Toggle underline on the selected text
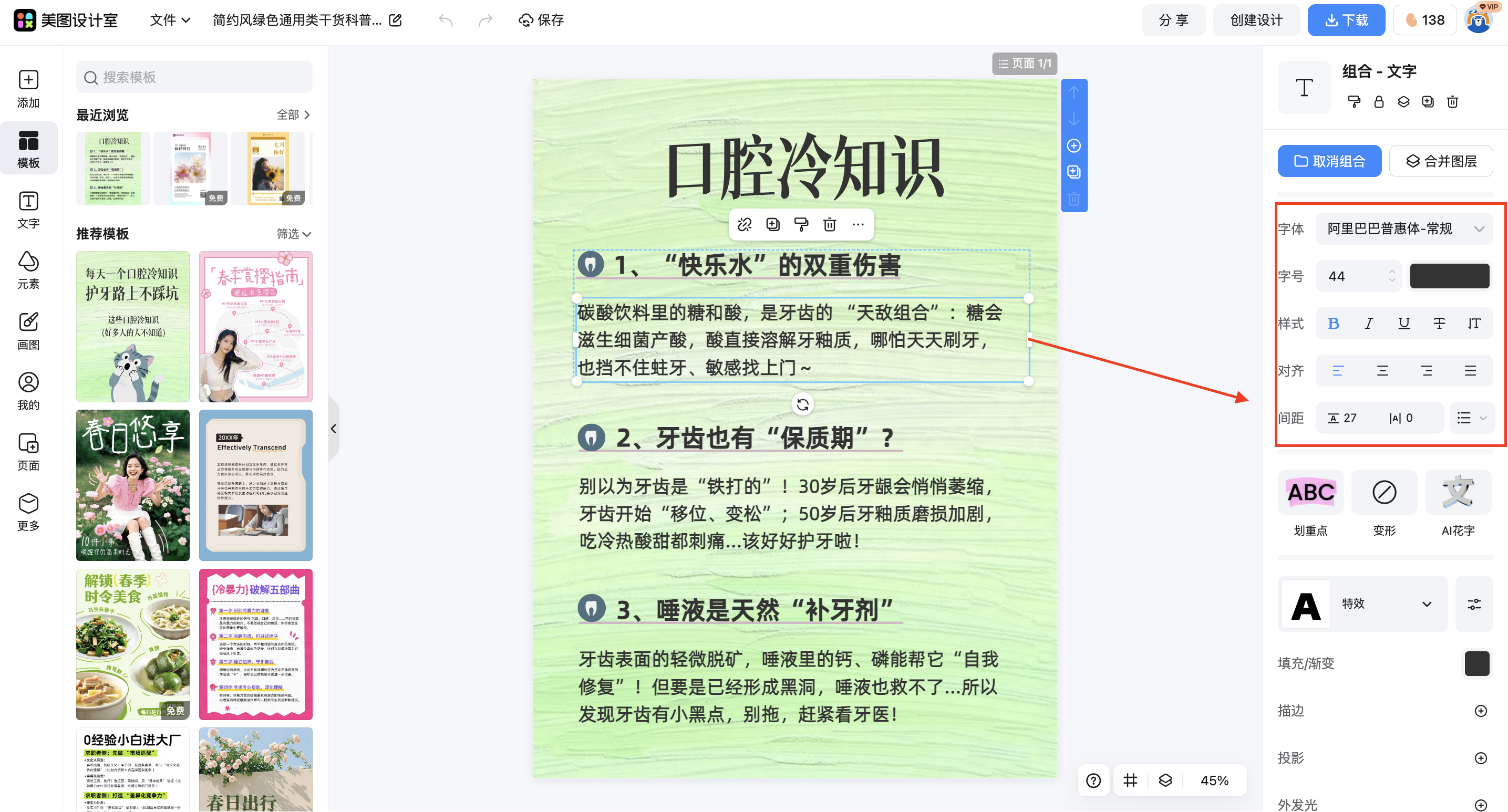The image size is (1508, 812). point(1404,323)
